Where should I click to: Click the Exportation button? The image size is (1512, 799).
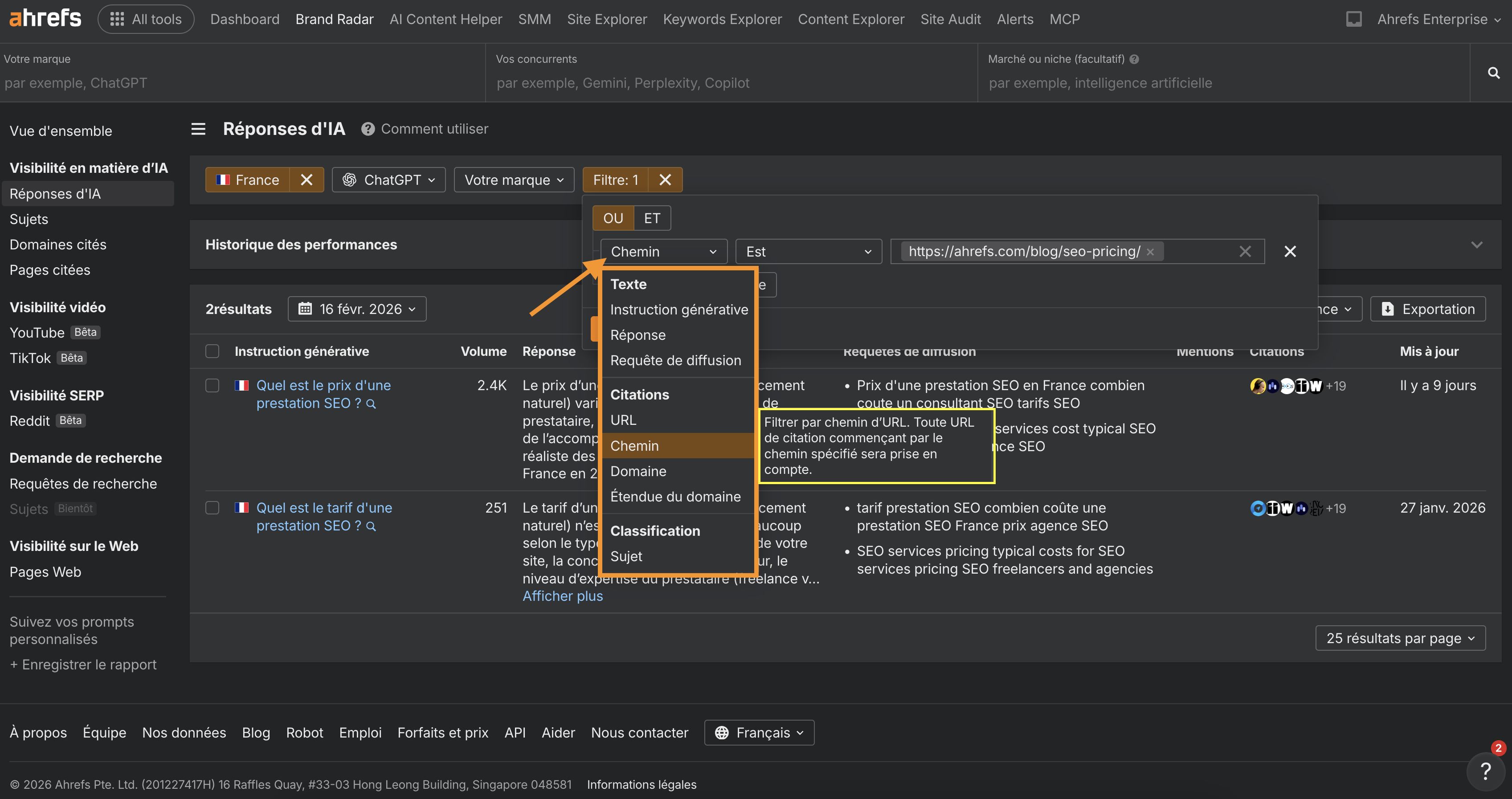pos(1427,309)
